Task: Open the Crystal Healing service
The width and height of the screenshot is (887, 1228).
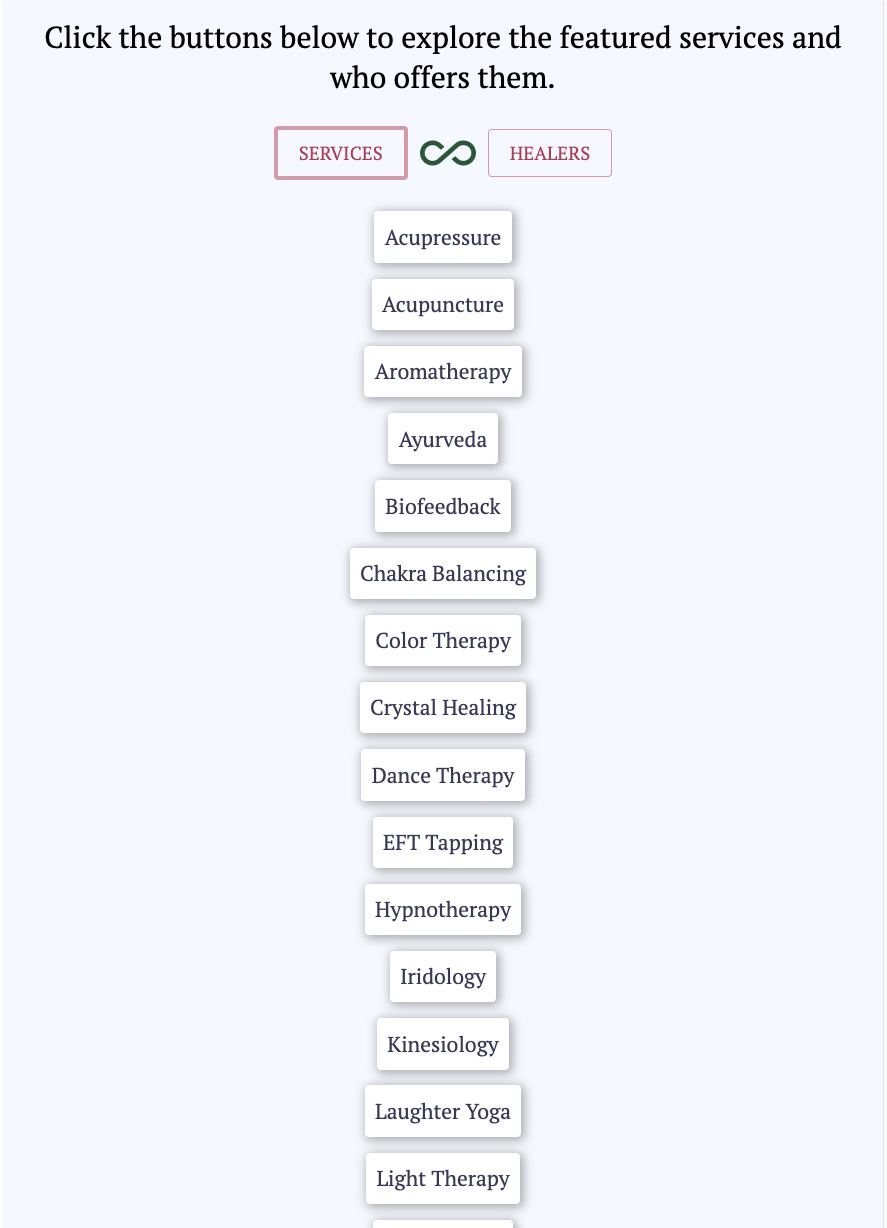Action: (x=442, y=707)
